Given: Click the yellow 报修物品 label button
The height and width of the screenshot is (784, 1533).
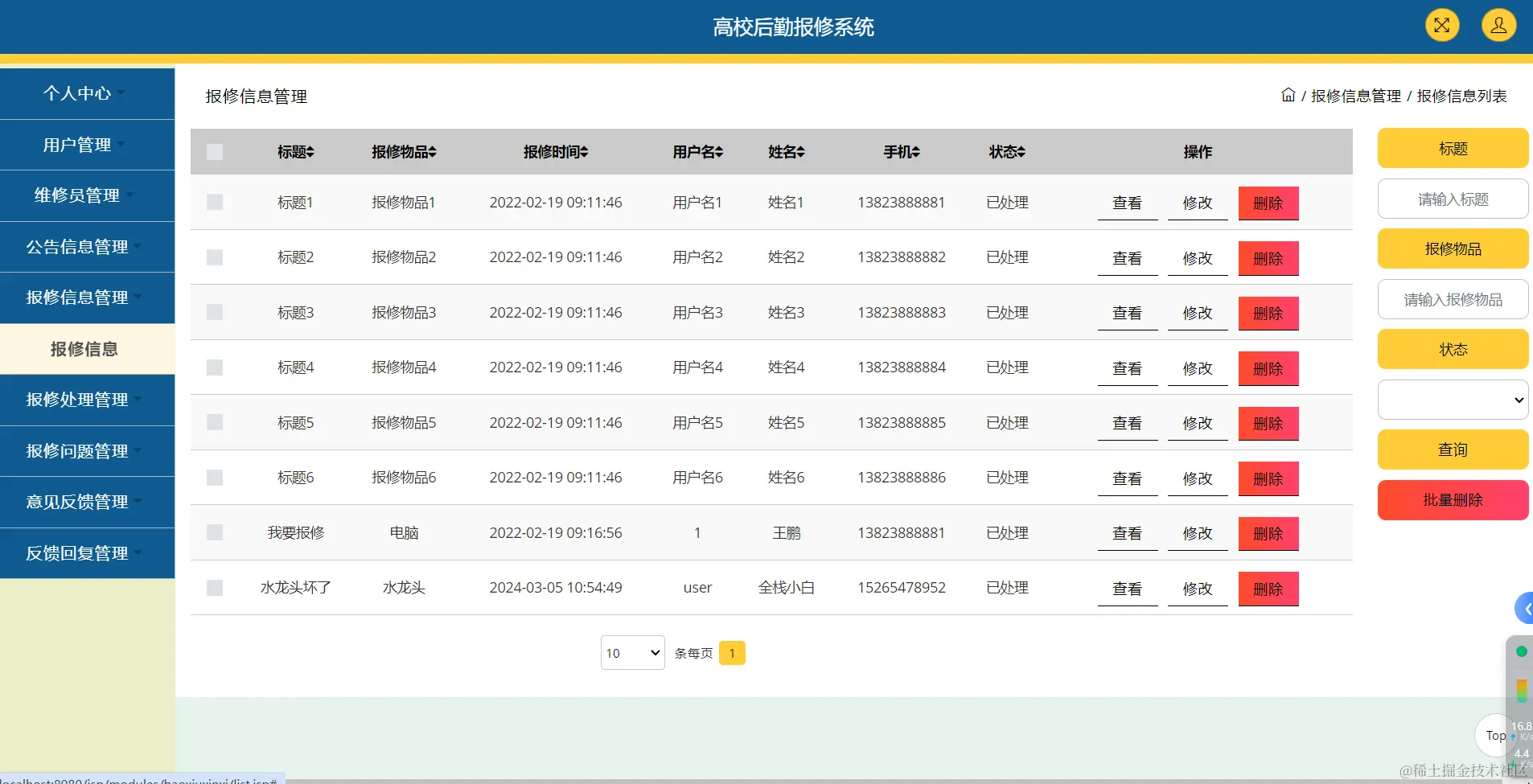Looking at the screenshot, I should click(1453, 249).
